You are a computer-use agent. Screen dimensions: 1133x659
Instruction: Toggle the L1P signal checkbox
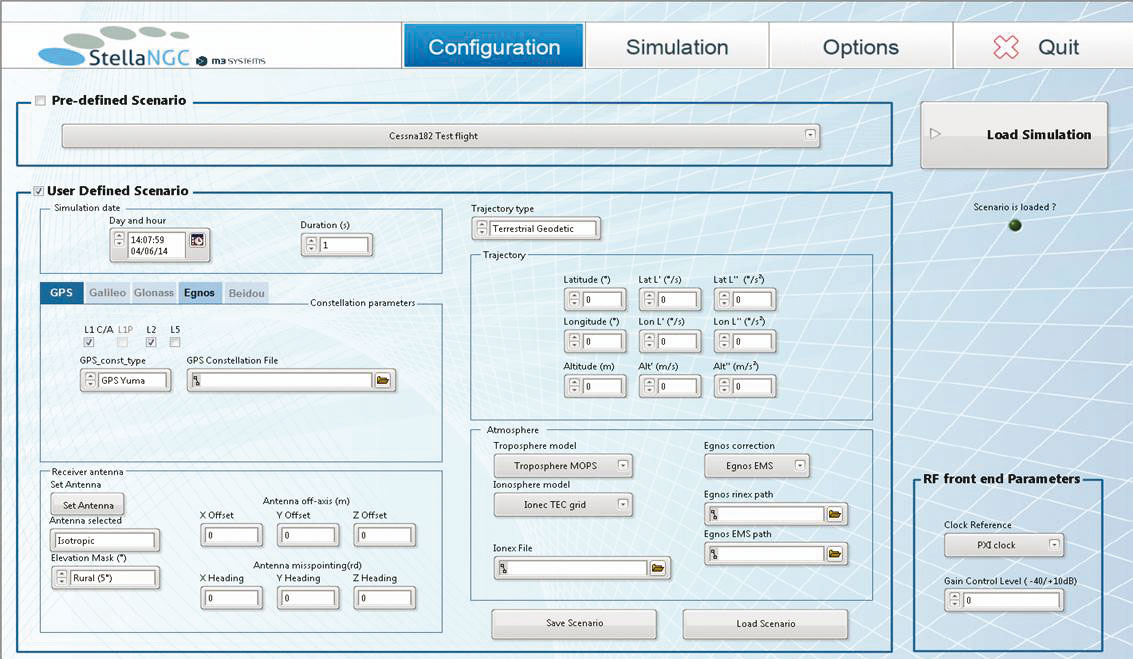pos(123,343)
